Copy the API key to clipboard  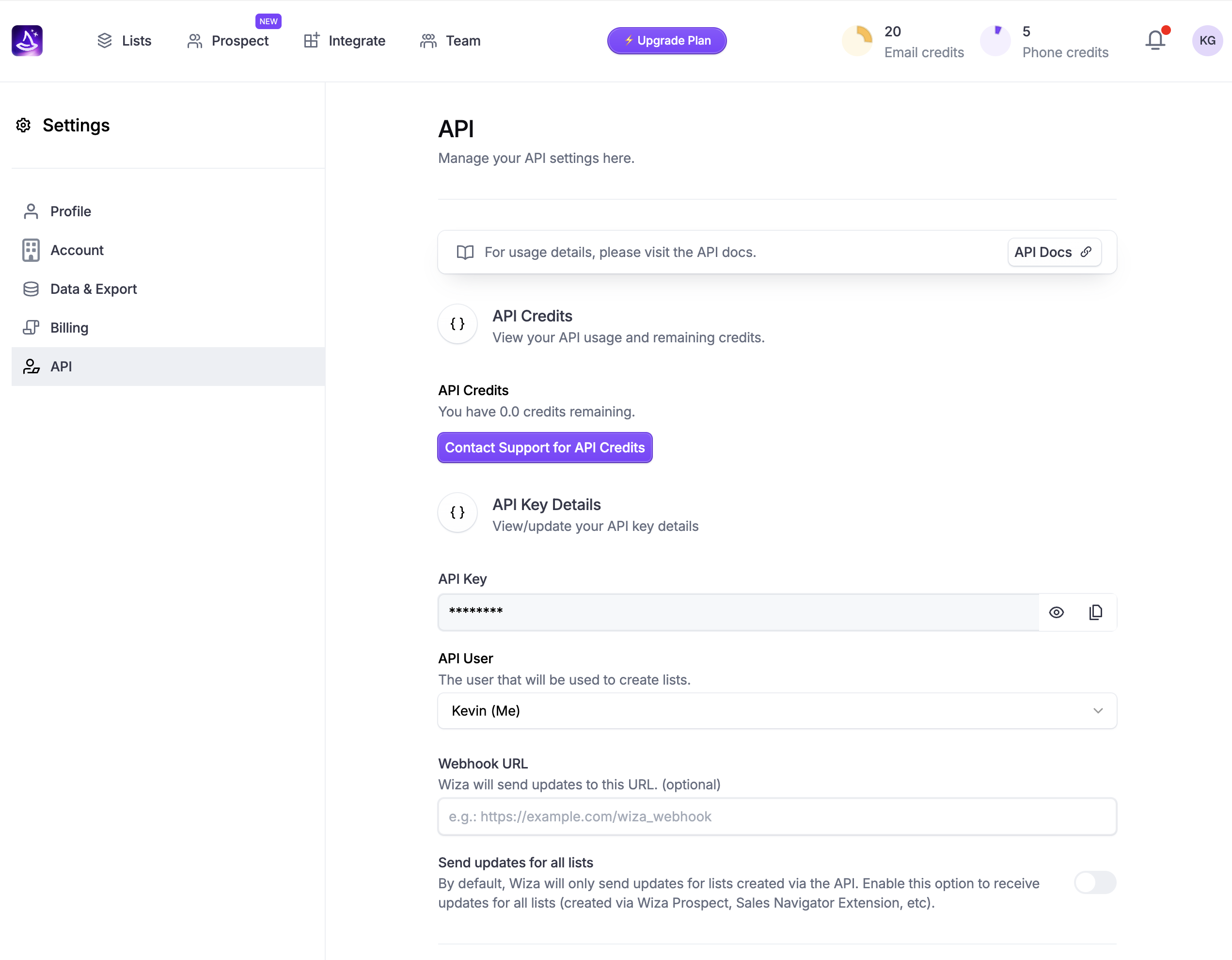(x=1095, y=612)
